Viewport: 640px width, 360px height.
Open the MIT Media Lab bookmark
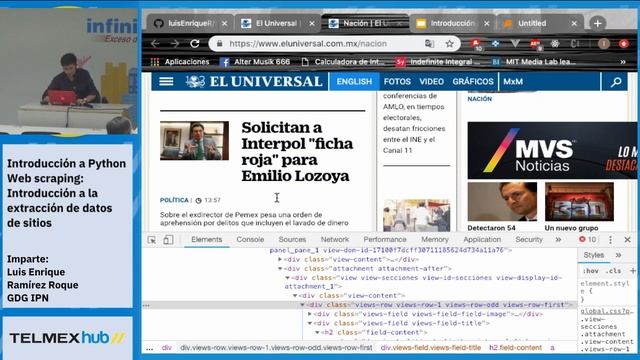point(535,62)
